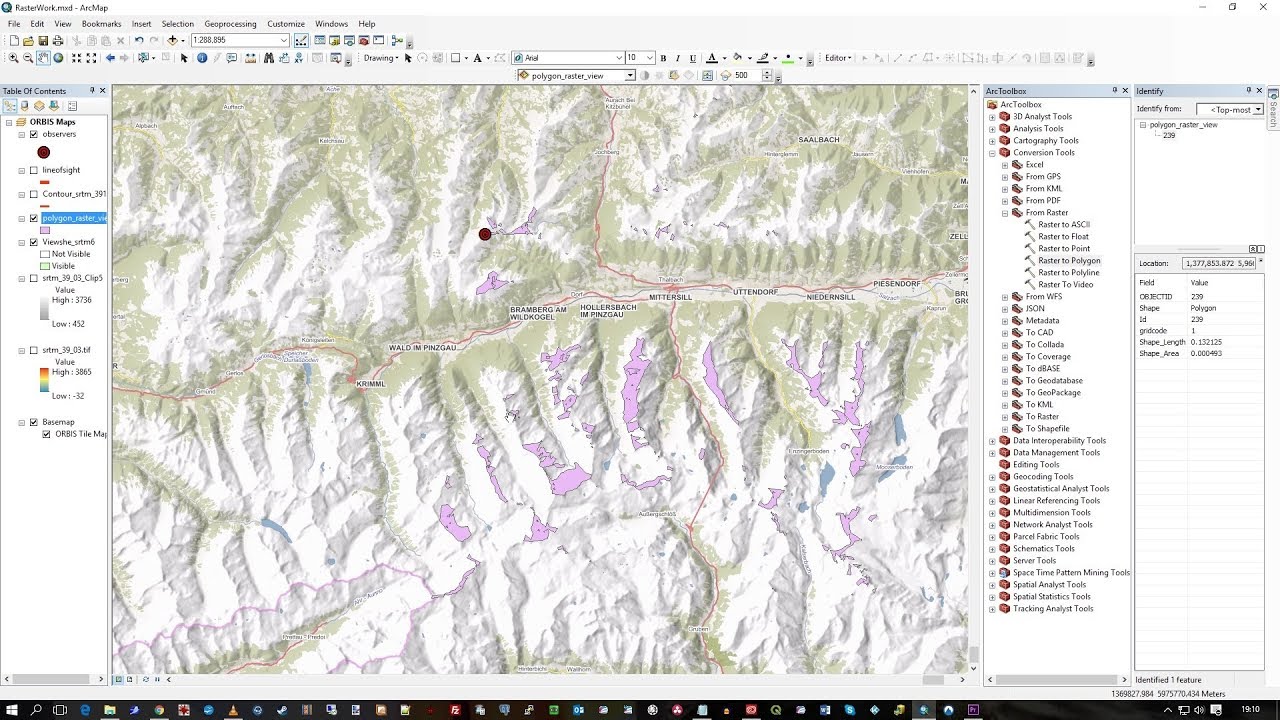Open the File menu

point(14,24)
